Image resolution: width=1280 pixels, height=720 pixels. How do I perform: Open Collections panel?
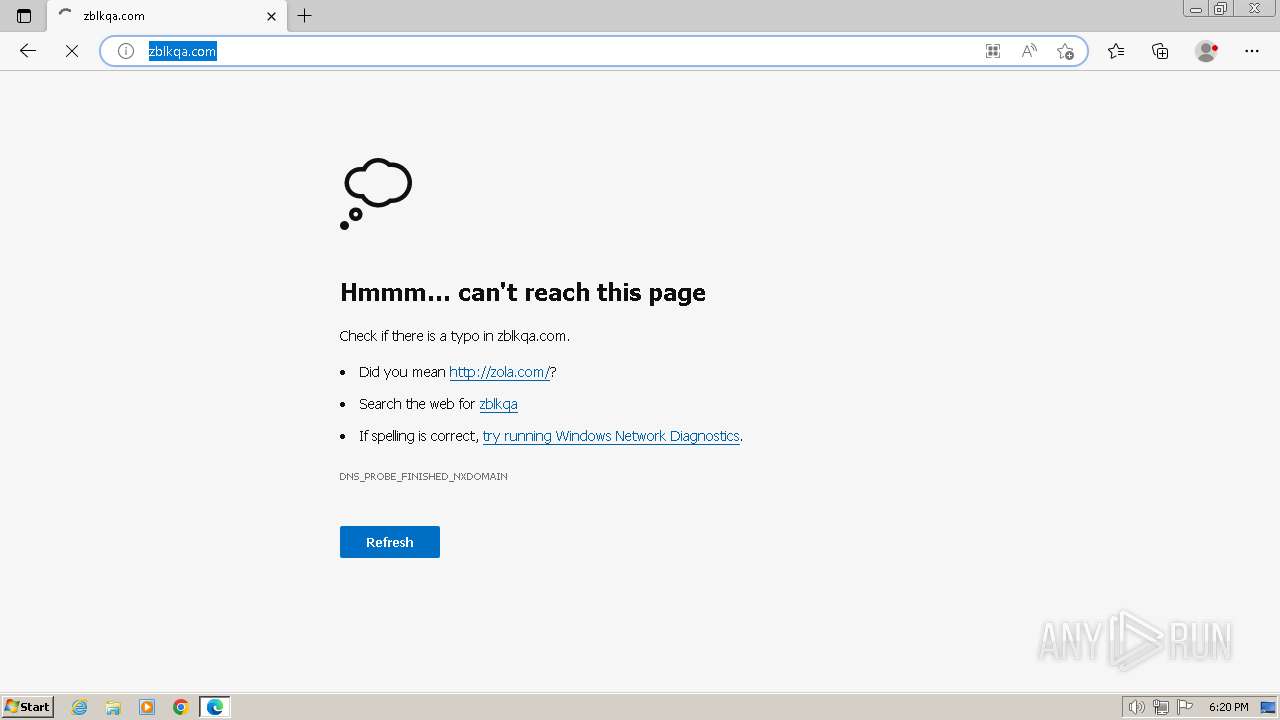point(1160,51)
